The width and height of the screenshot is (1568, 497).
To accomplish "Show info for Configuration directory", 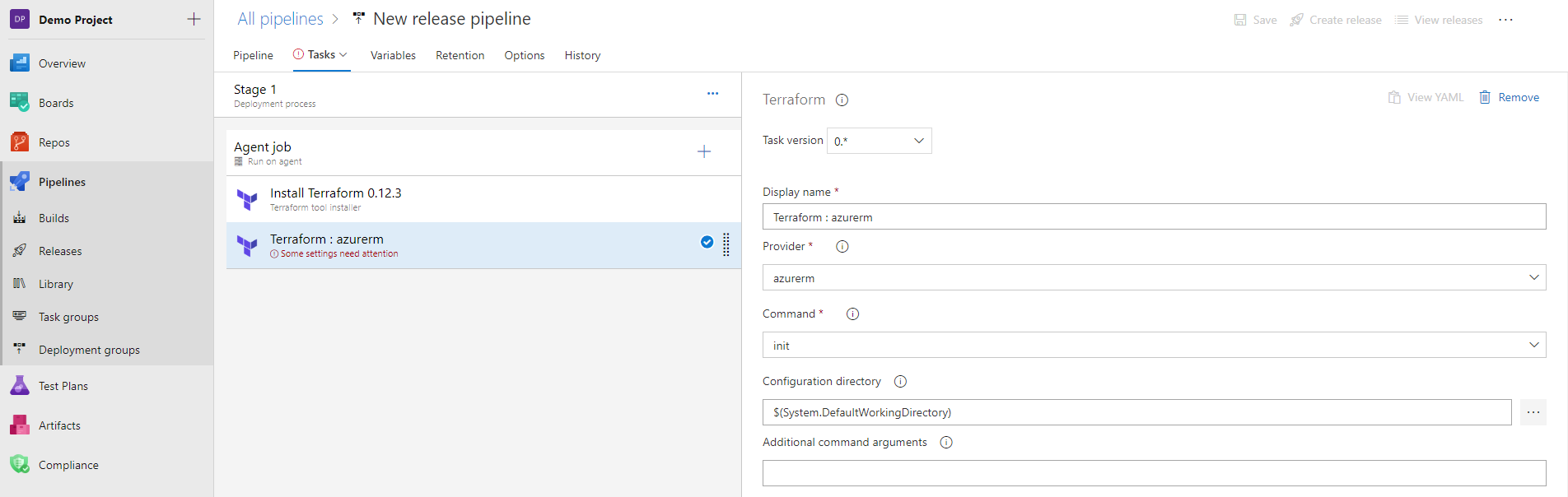I will (x=901, y=382).
